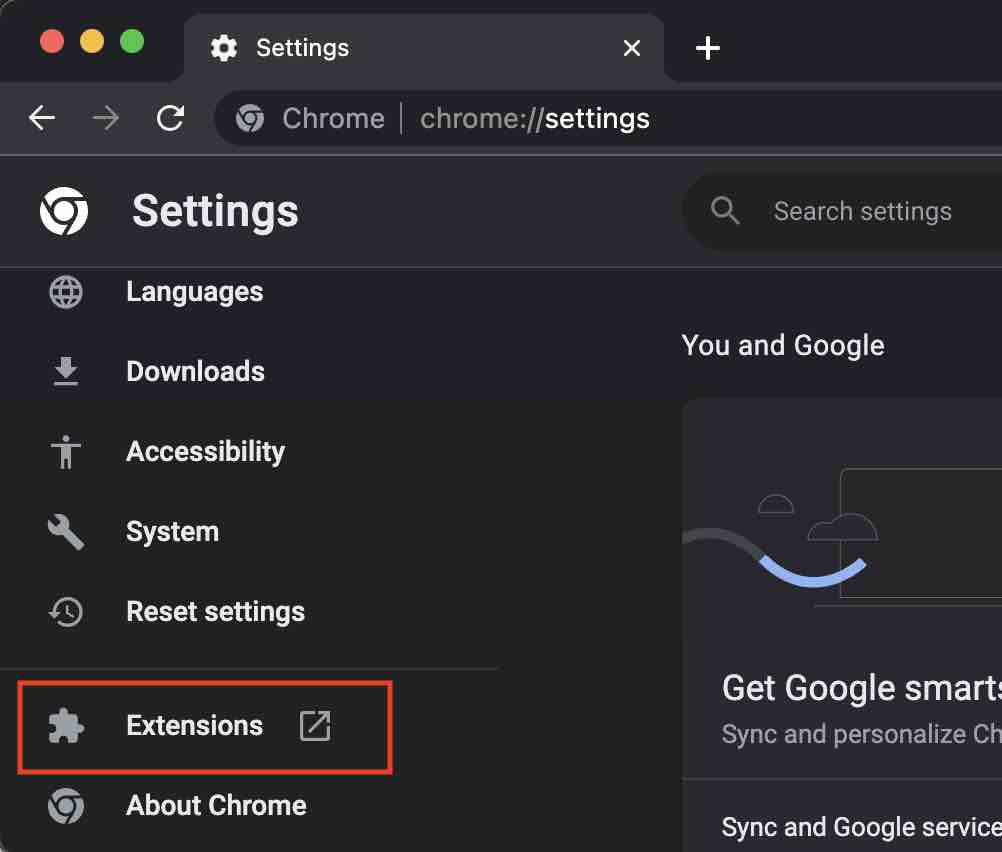This screenshot has height=852, width=1002.
Task: Click the external link icon beside Extensions
Action: click(x=315, y=726)
